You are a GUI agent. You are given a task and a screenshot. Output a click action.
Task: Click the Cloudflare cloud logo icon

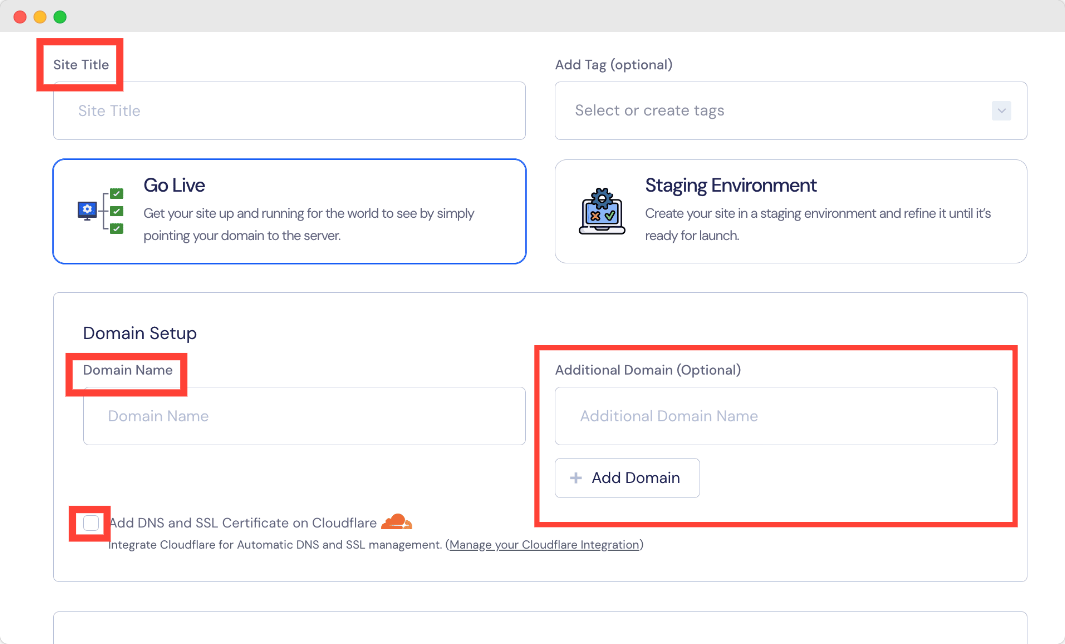click(397, 522)
